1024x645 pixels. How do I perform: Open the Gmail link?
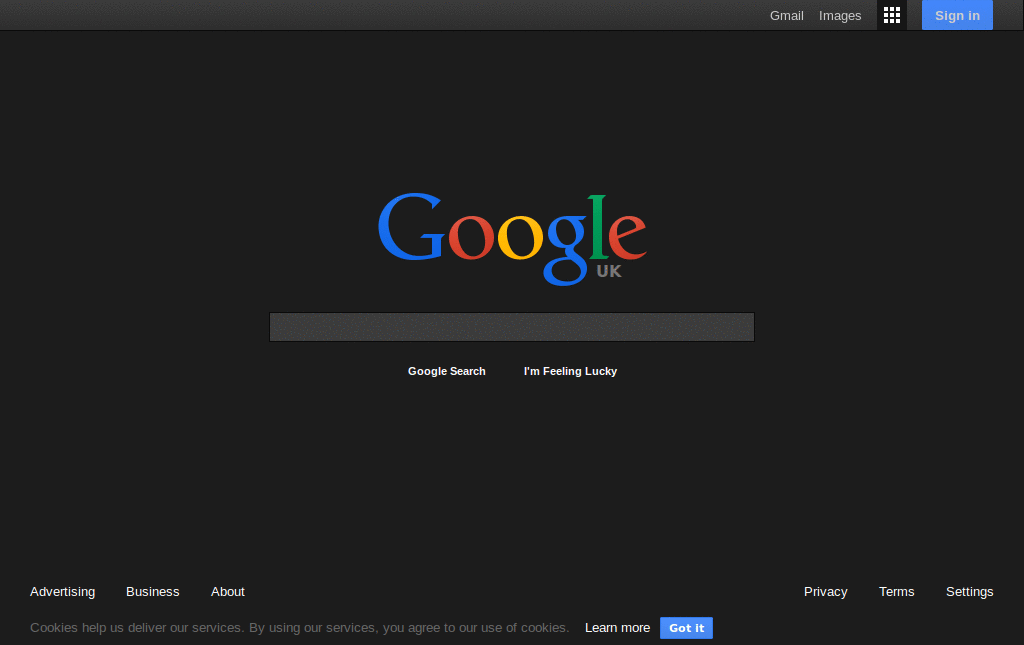[x=786, y=16]
